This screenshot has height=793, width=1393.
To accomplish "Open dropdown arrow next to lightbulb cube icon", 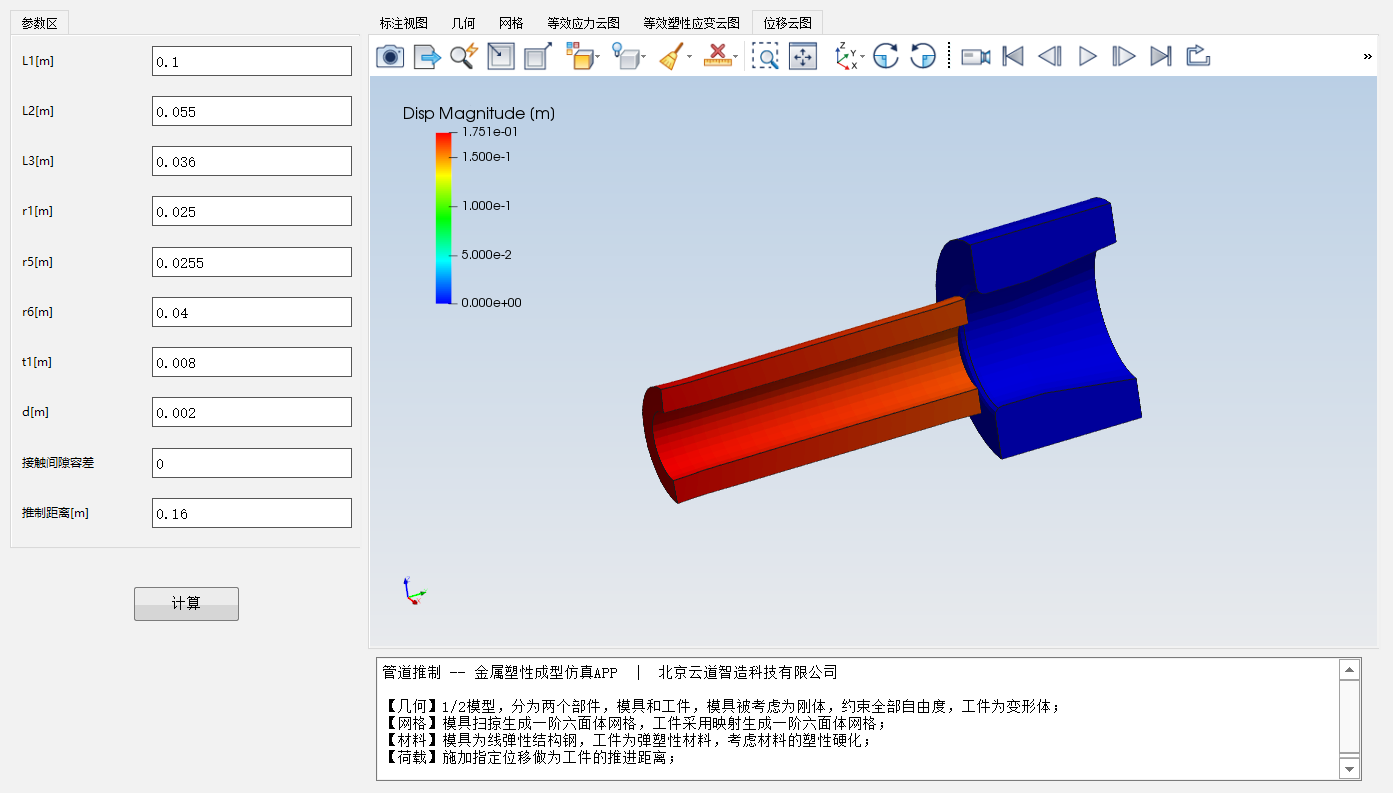I will click(644, 57).
